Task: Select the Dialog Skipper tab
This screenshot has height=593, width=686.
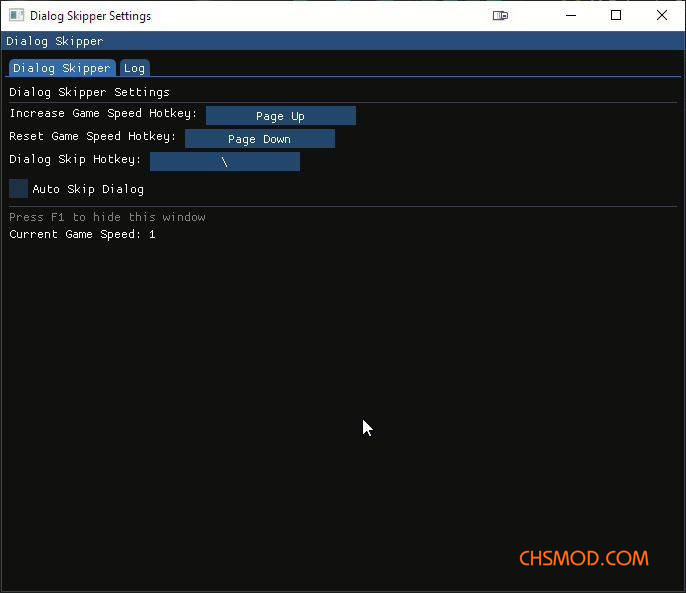Action: click(62, 68)
